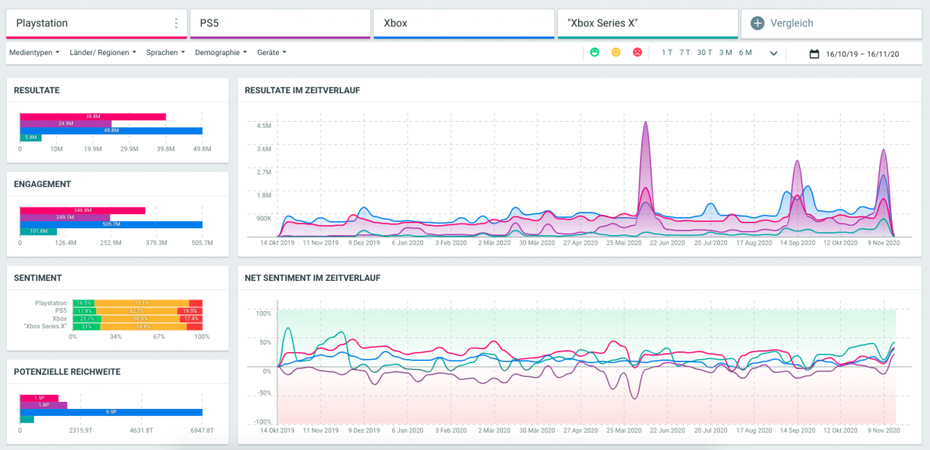Click the RESULTATE panel title
Screen dimensions: 930x450
coord(37,90)
